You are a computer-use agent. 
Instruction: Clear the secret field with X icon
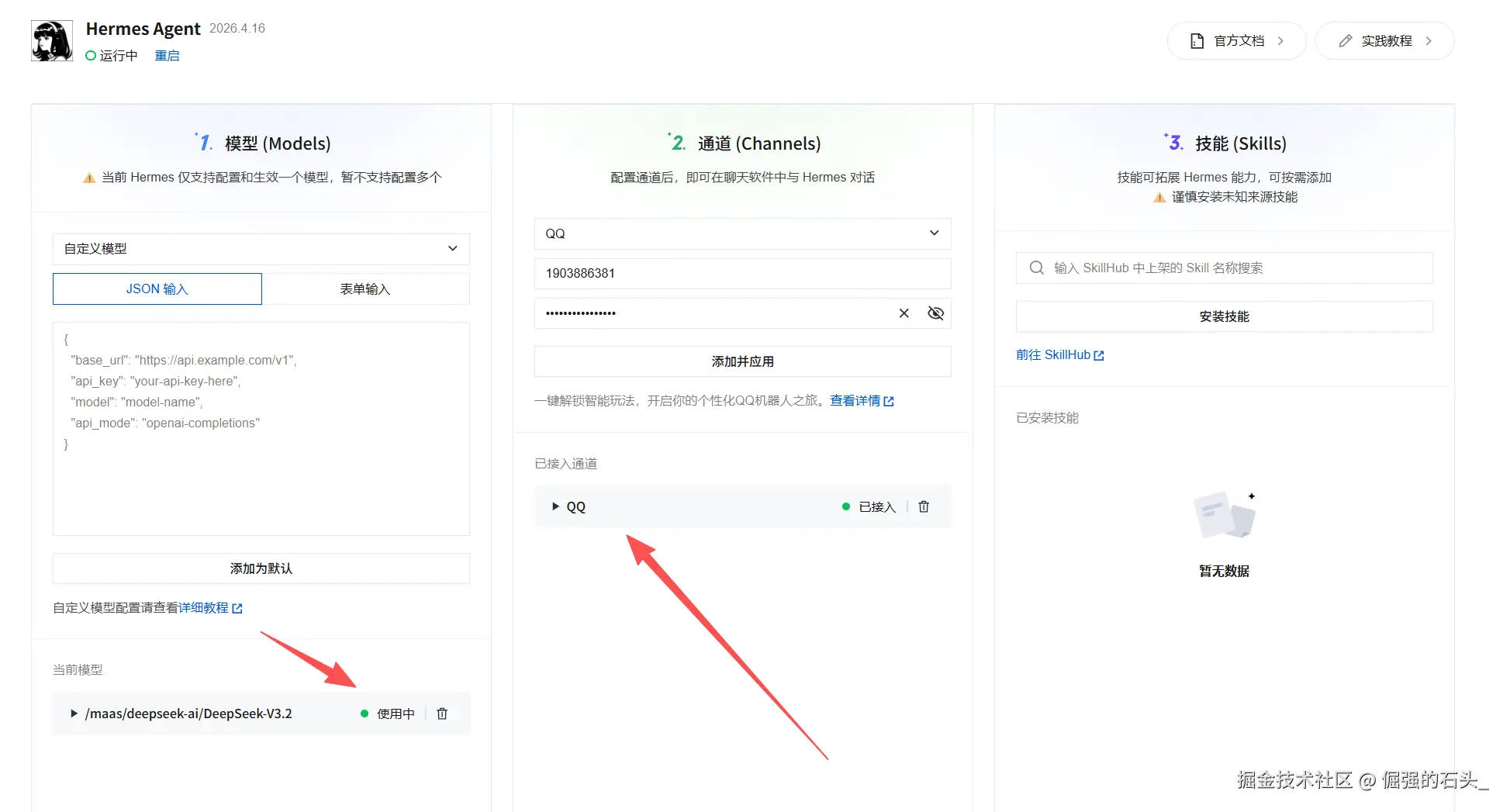pos(904,313)
